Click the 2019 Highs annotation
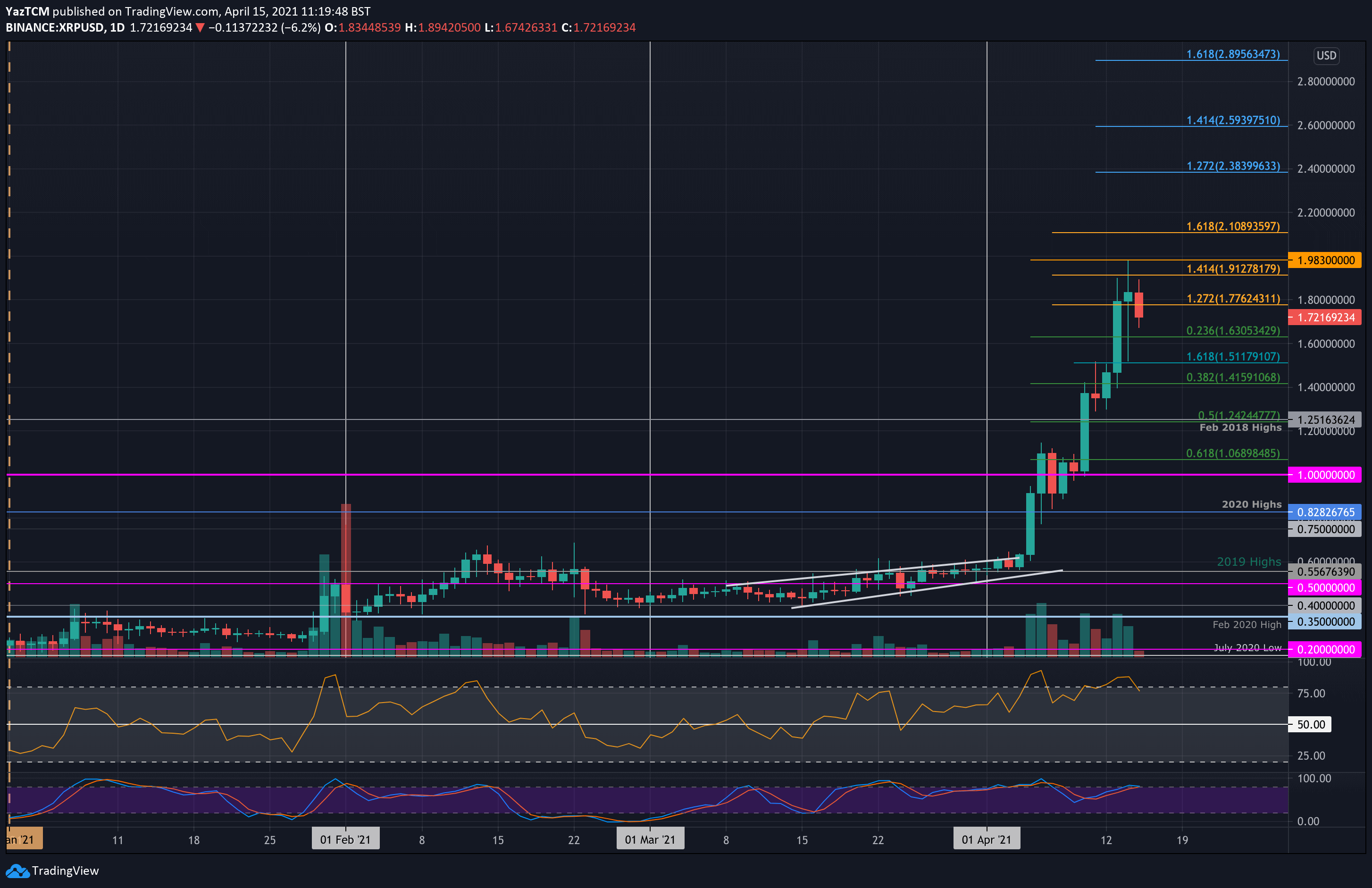 point(1249,561)
